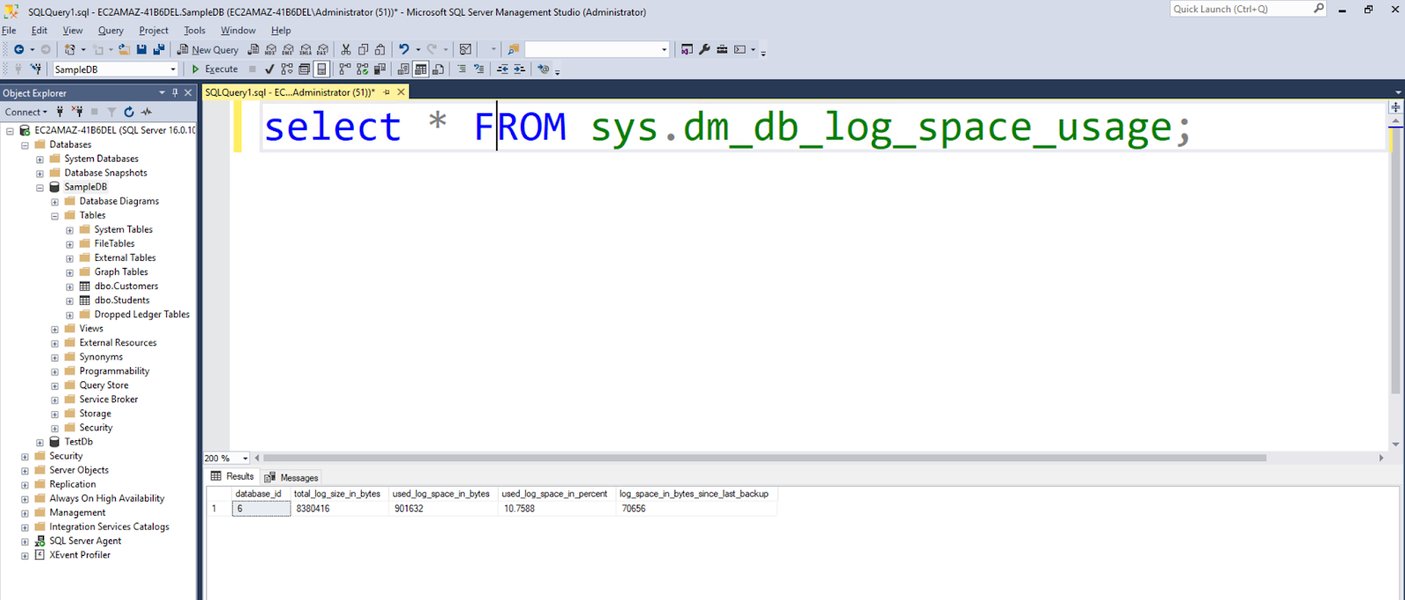
Task: Switch to the Messages tab
Action: pyautogui.click(x=292, y=477)
